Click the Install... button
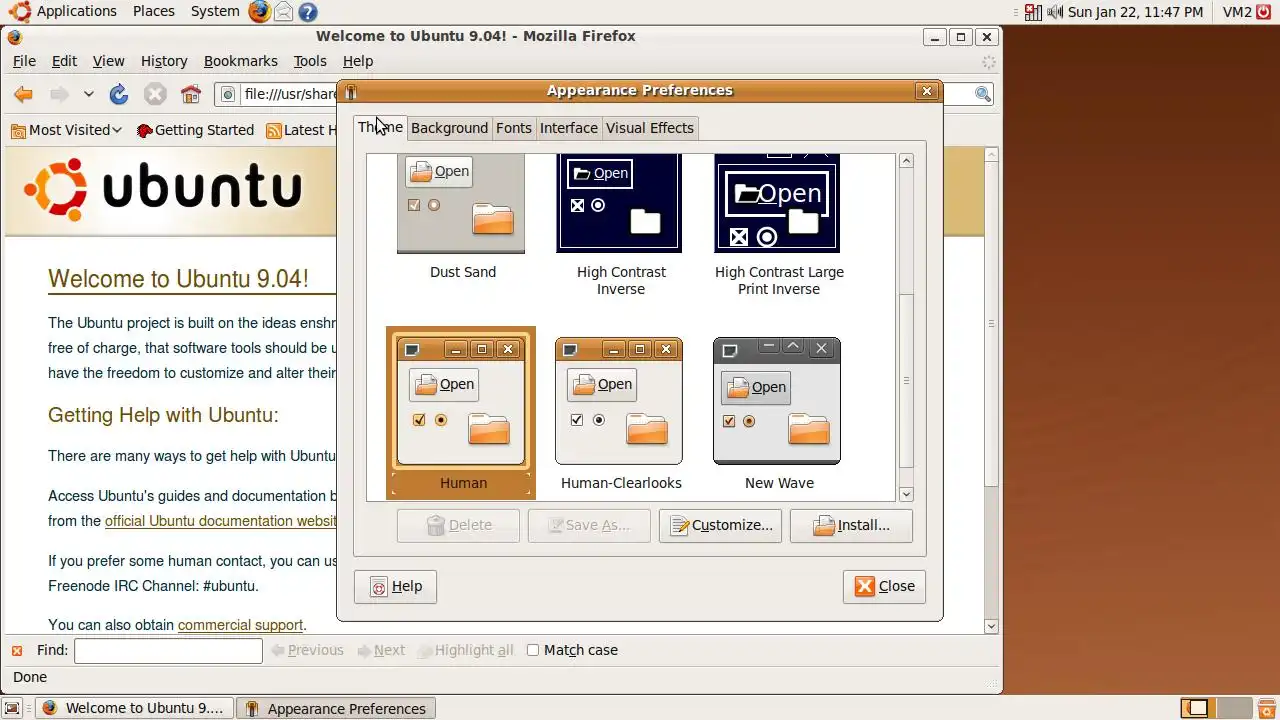Image resolution: width=1280 pixels, height=720 pixels. point(851,525)
